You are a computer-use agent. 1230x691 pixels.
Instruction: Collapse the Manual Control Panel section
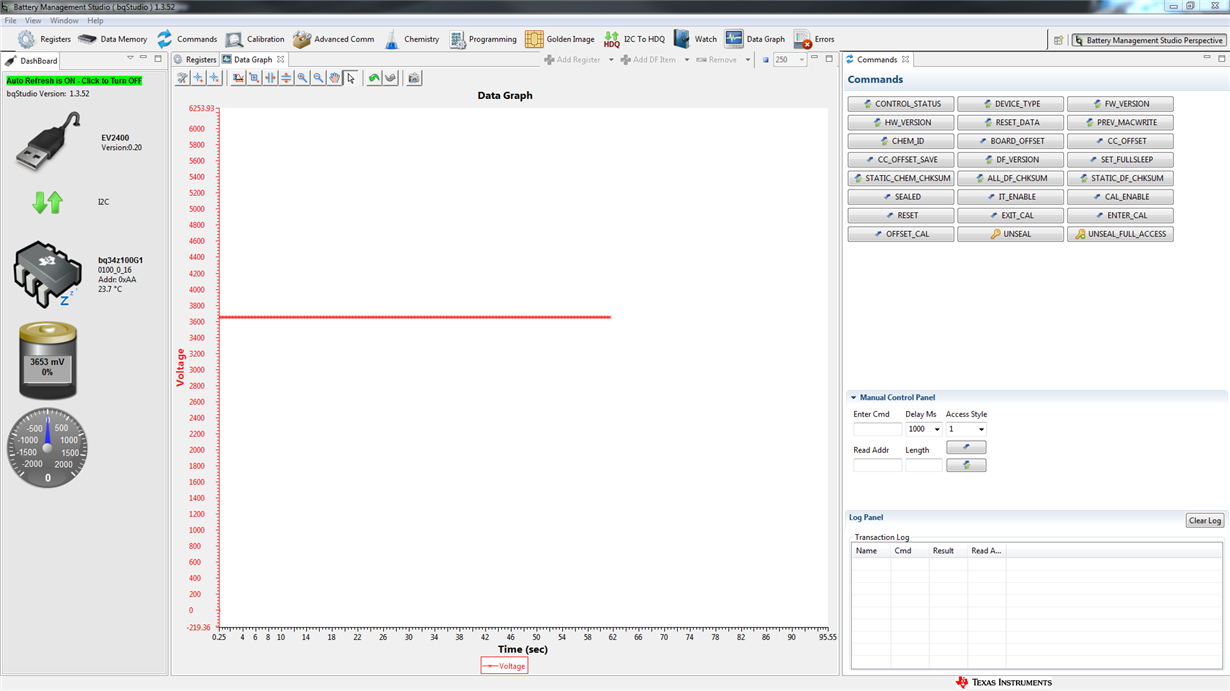pos(854,397)
